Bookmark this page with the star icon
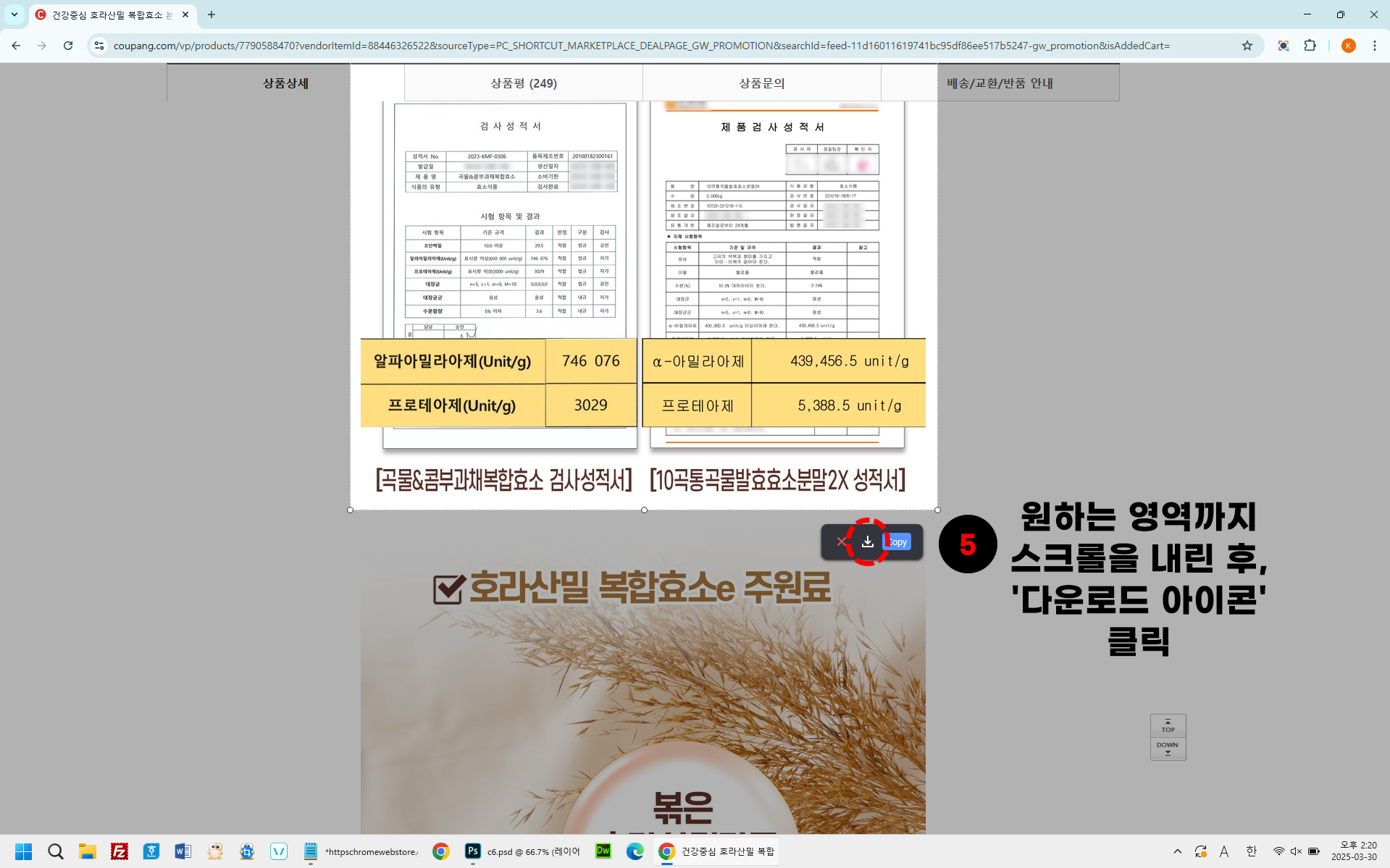This screenshot has width=1390, height=868. coord(1247,46)
